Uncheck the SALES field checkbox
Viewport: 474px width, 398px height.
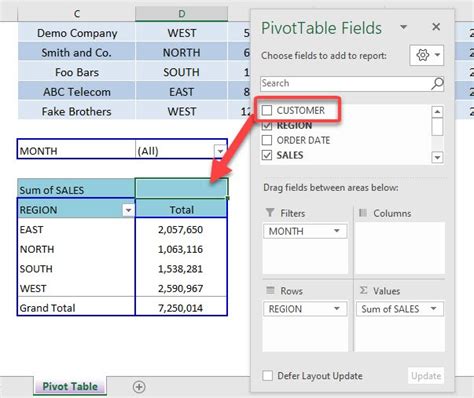(x=267, y=155)
